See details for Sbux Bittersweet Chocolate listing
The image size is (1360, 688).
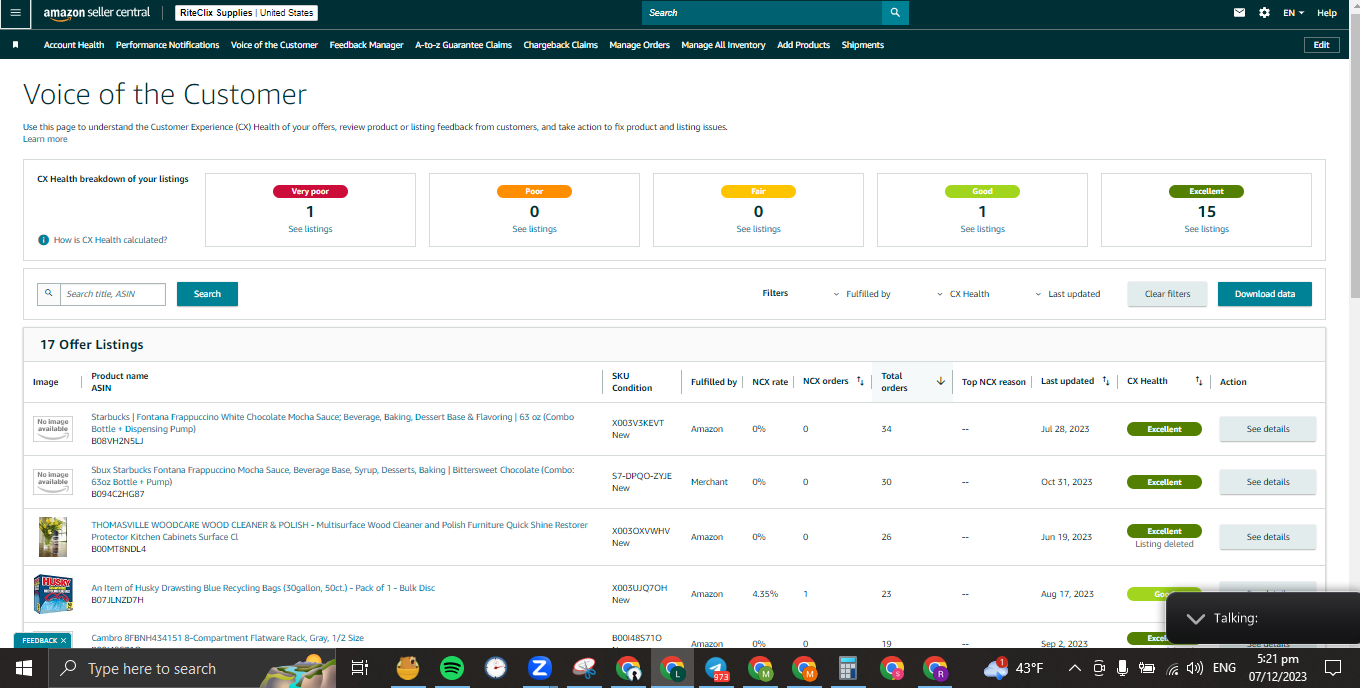click(1268, 482)
